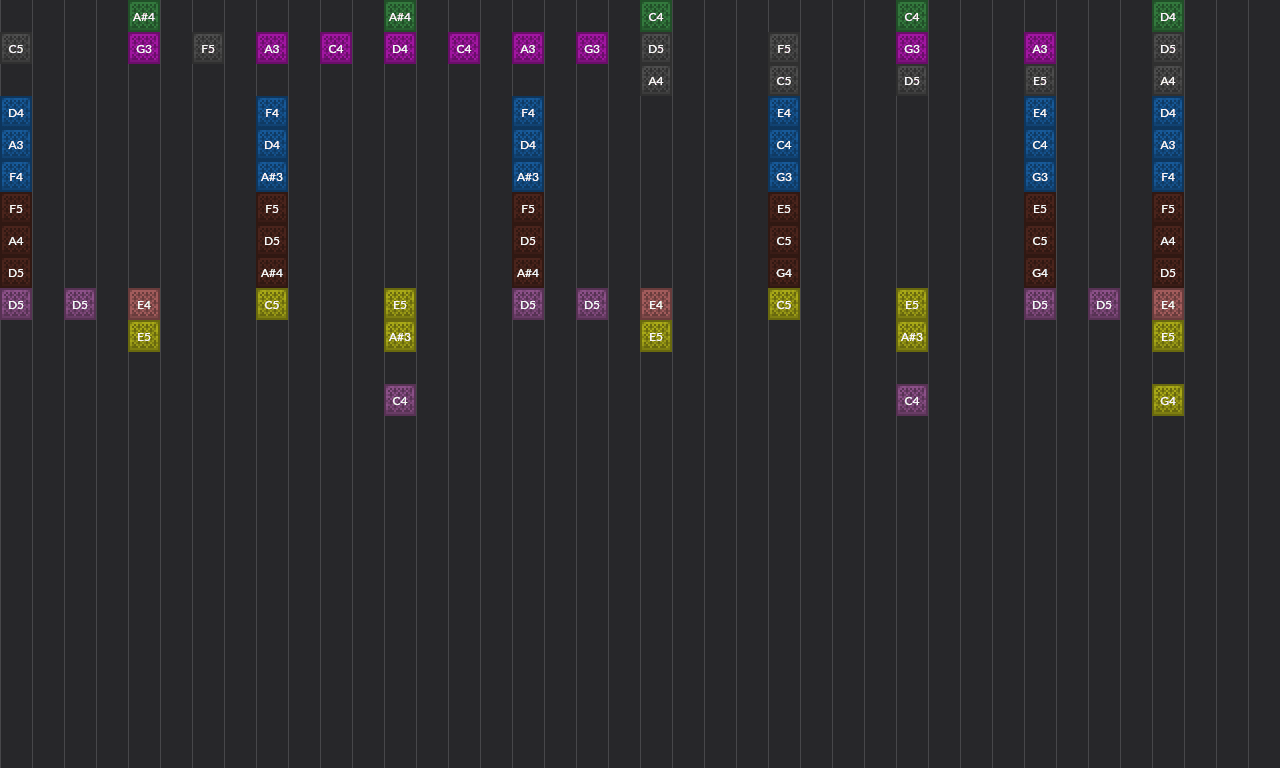Image resolution: width=1280 pixels, height=768 pixels.
Task: Select brown A#4 directly above yellow C5
Action: [272, 272]
